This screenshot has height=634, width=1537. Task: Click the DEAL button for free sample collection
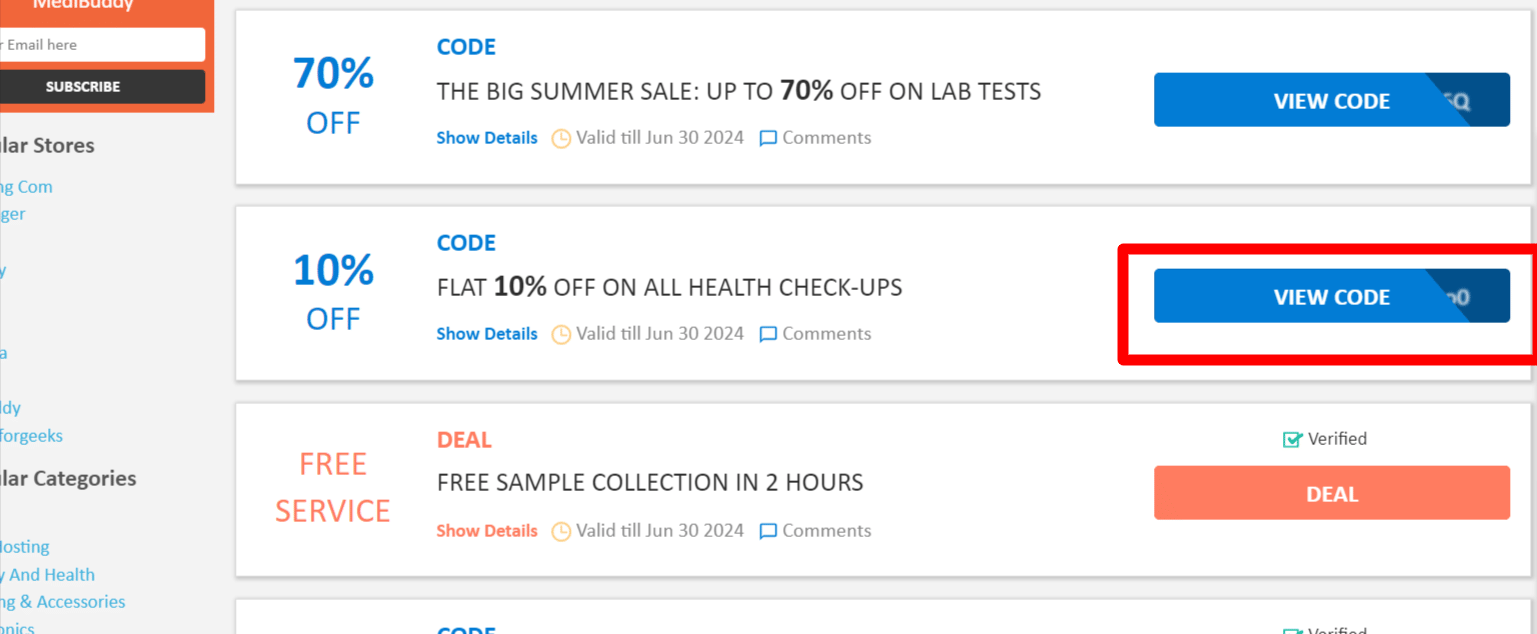tap(1331, 493)
